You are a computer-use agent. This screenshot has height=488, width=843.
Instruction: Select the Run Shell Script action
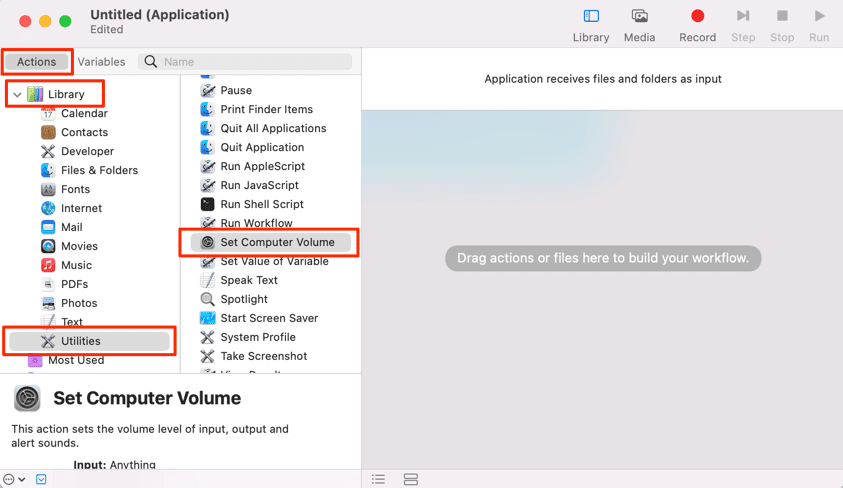click(252, 204)
